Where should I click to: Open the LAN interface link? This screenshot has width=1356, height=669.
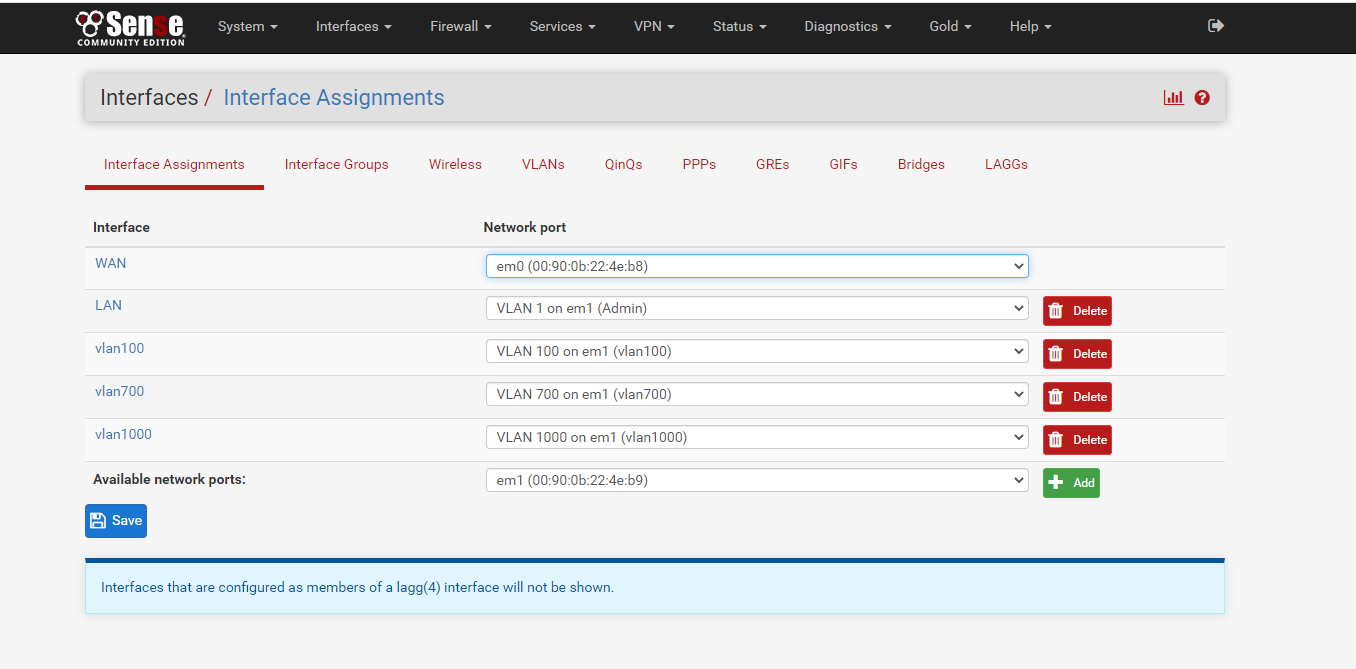tap(108, 305)
